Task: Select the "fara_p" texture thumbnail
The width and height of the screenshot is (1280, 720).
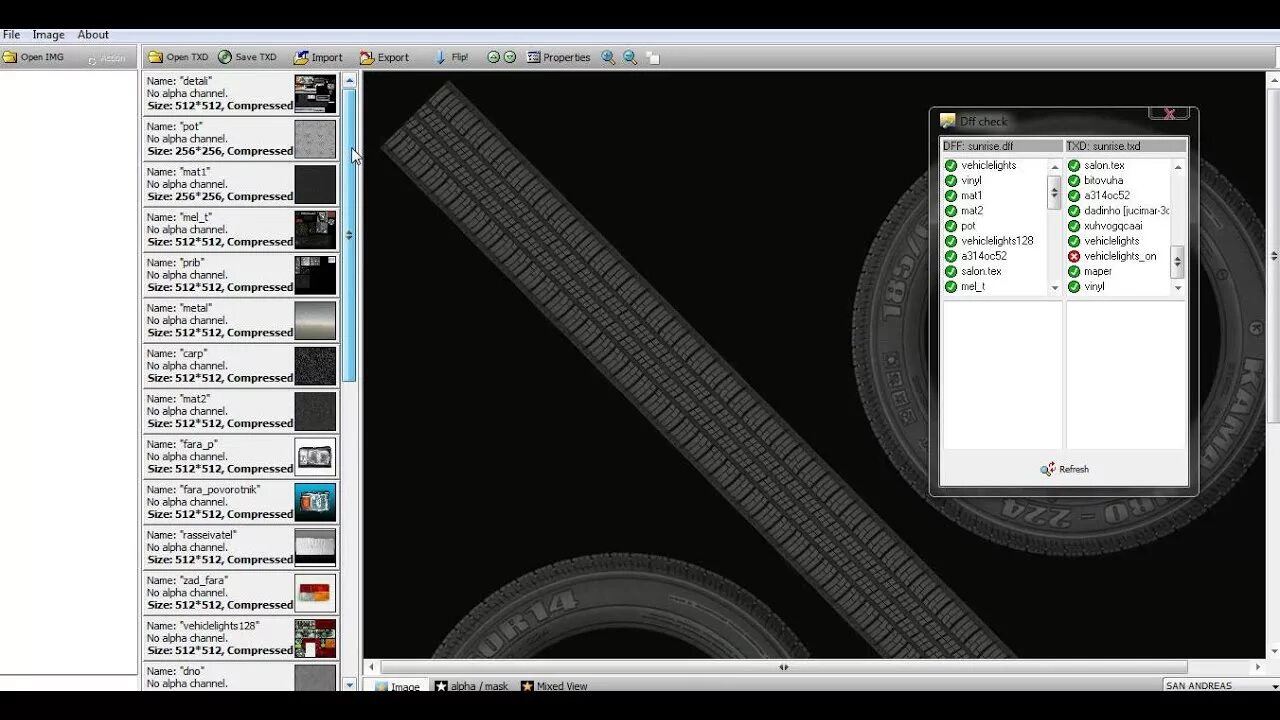Action: pos(315,456)
